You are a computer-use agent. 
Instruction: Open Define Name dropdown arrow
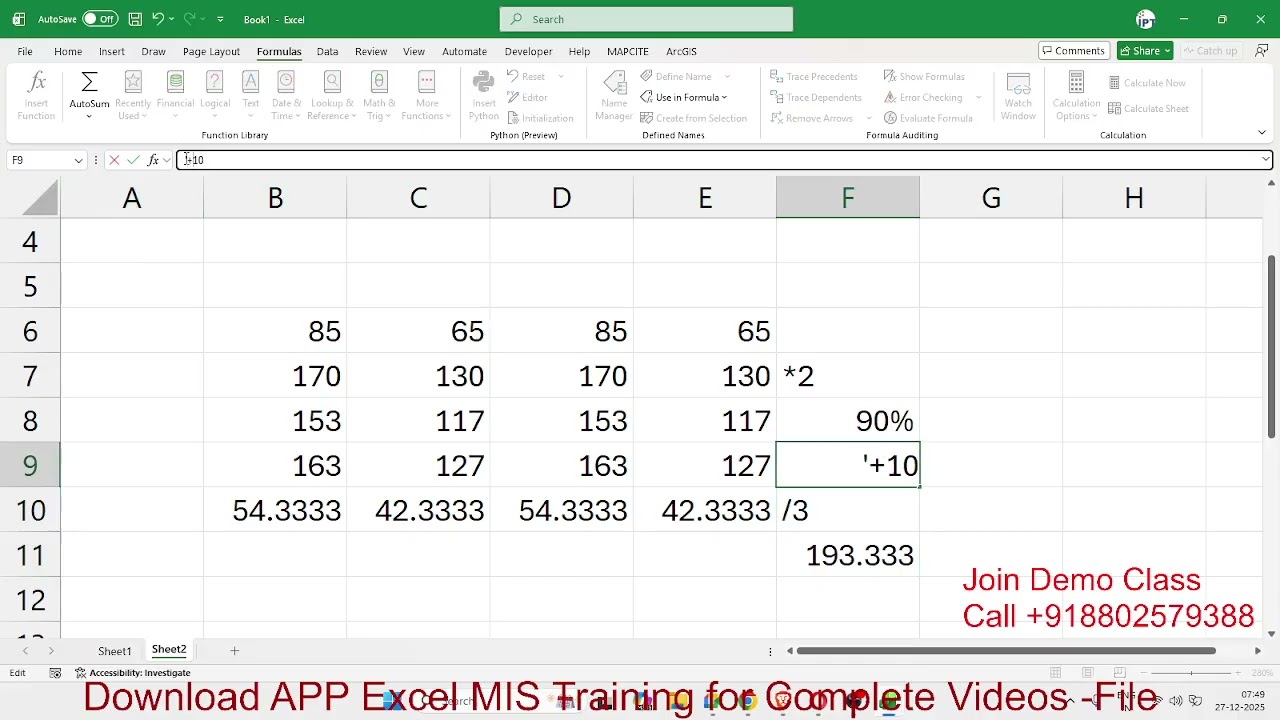point(727,76)
